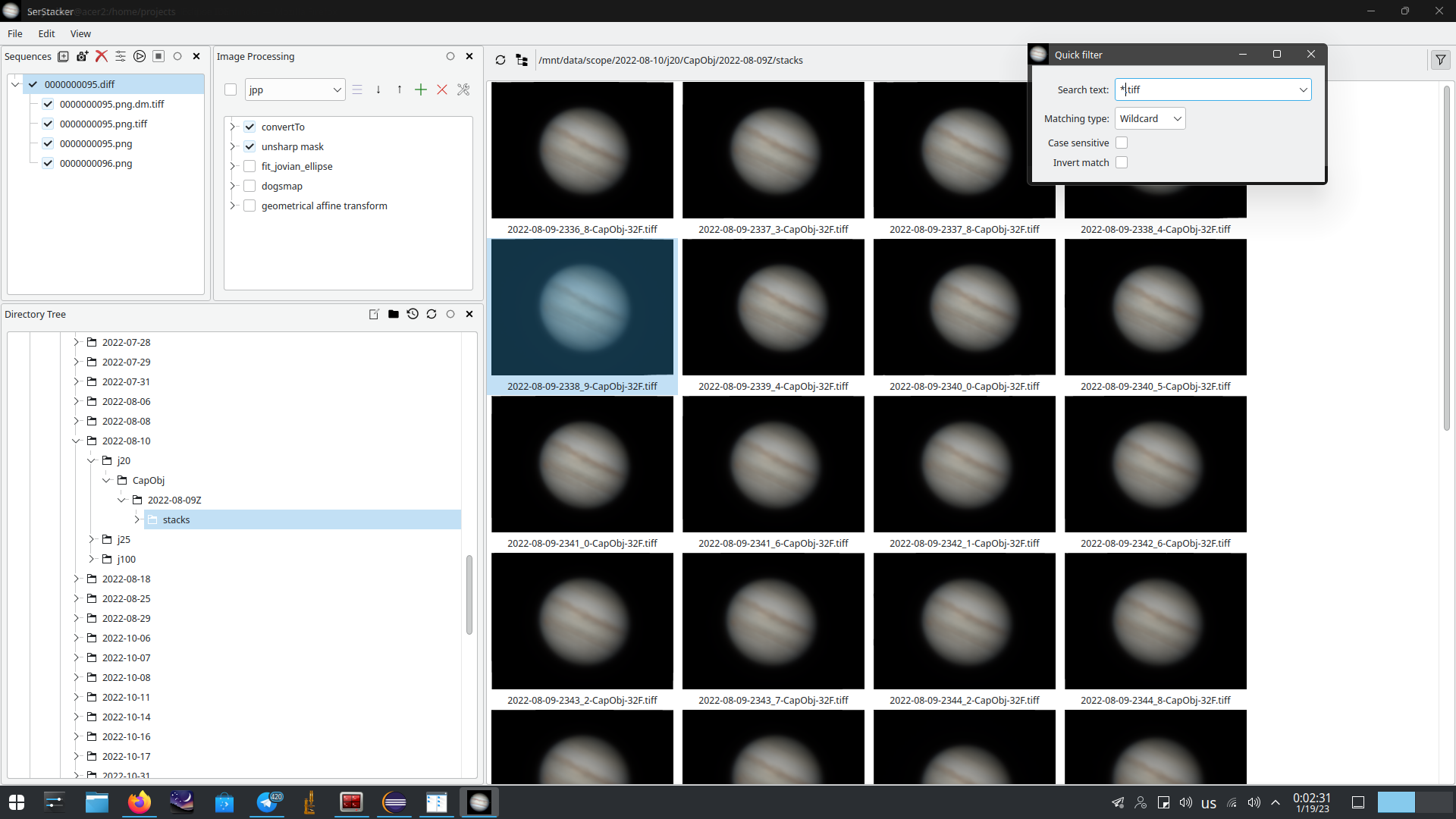Image resolution: width=1456 pixels, height=819 pixels.
Task: Open Firefox from the taskbar
Action: click(140, 802)
